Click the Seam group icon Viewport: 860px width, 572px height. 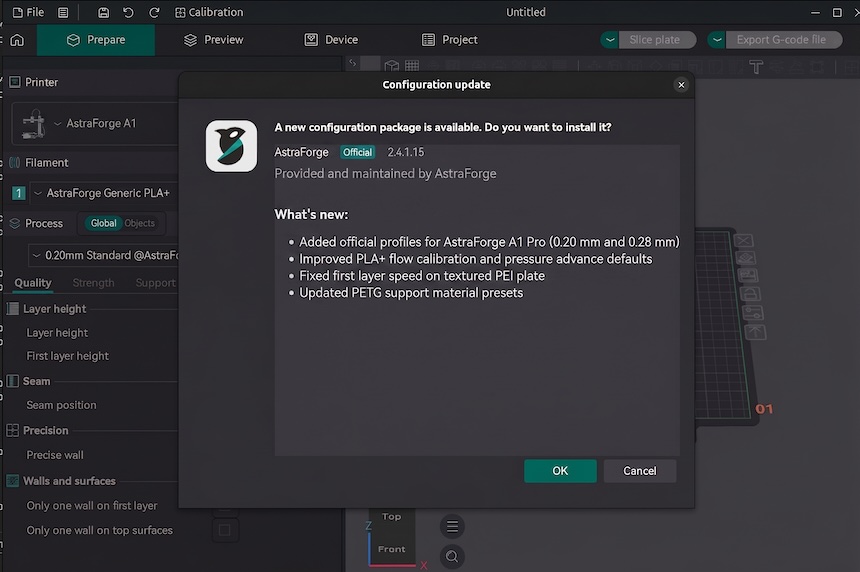(13, 381)
